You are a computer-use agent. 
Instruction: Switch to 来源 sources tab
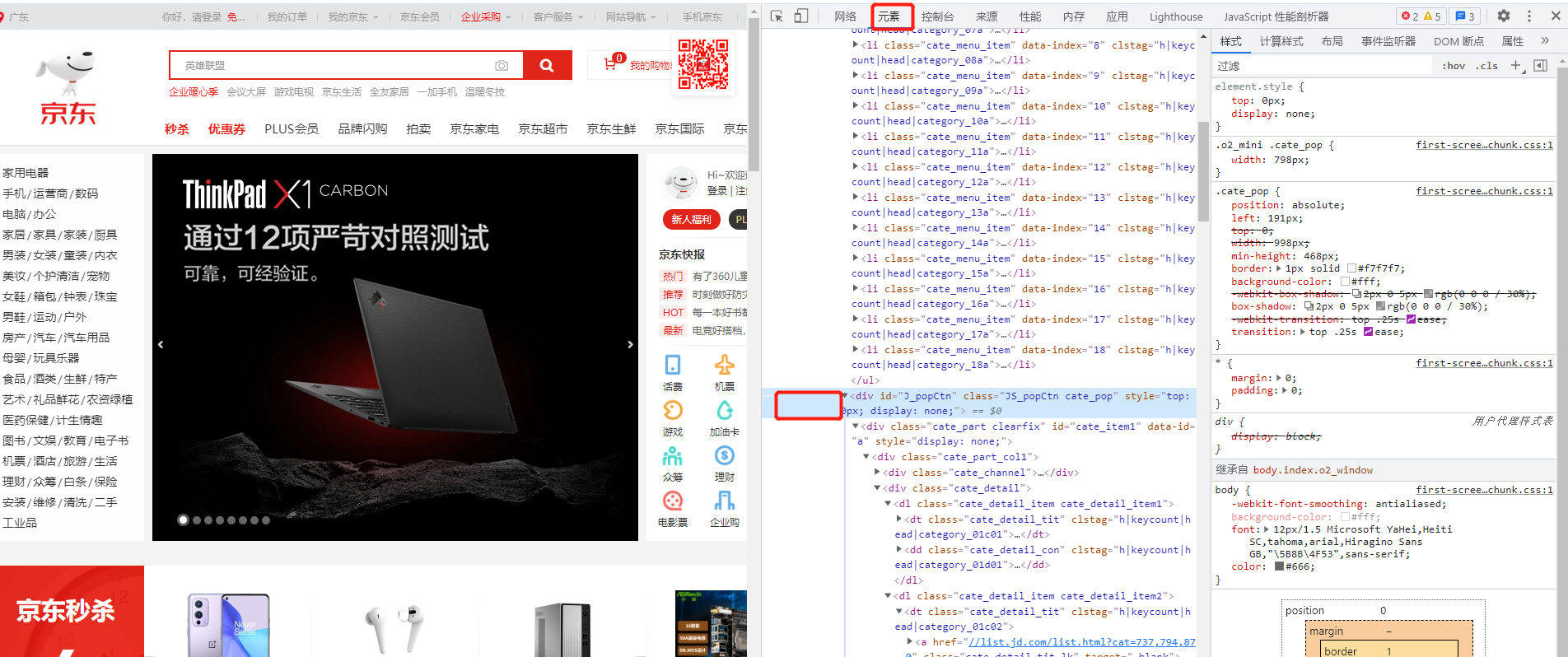(987, 16)
